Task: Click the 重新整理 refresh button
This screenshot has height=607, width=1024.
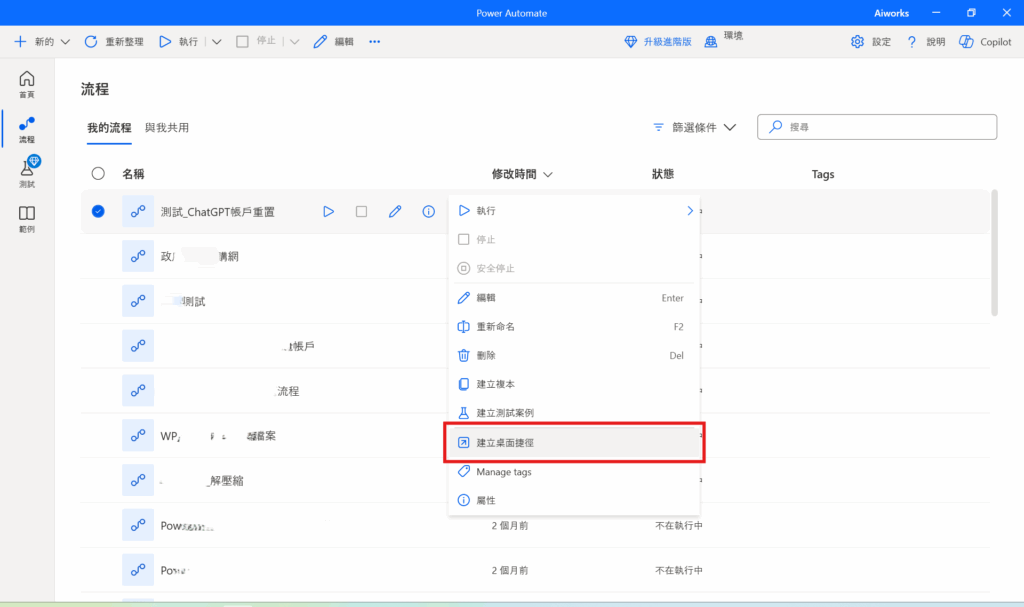Action: coord(114,42)
